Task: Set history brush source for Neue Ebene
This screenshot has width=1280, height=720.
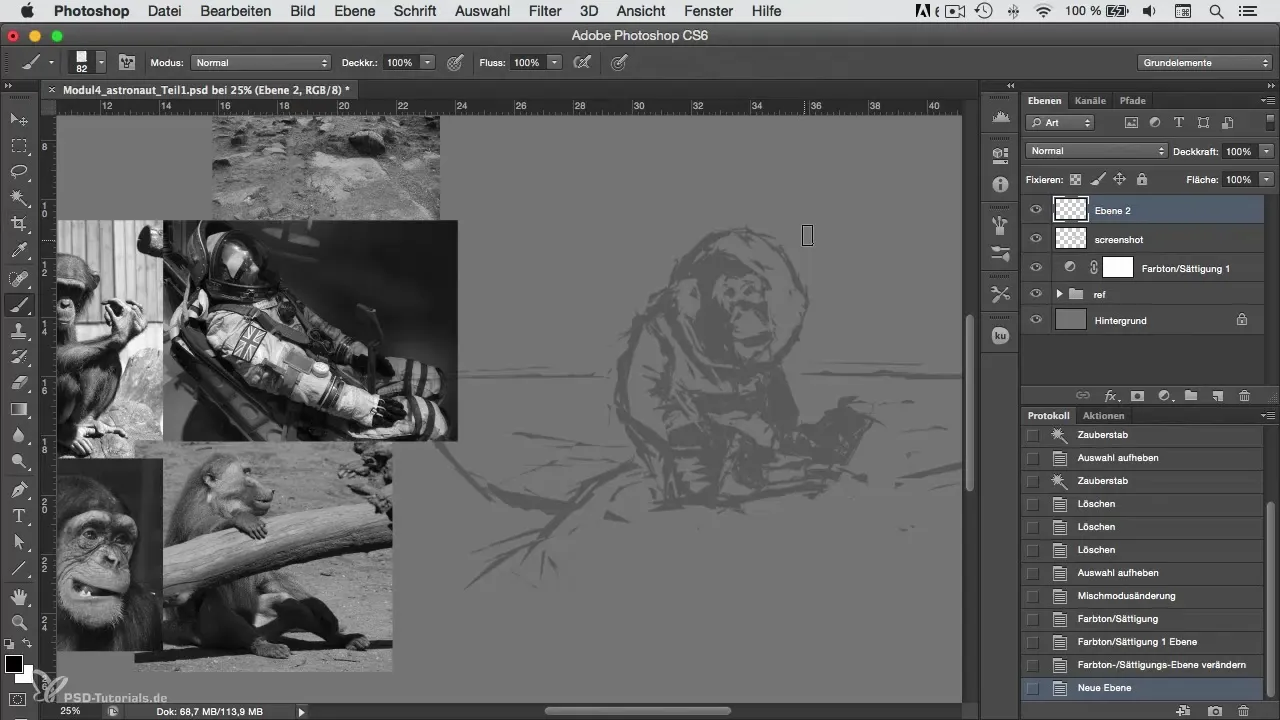Action: click(x=1033, y=688)
